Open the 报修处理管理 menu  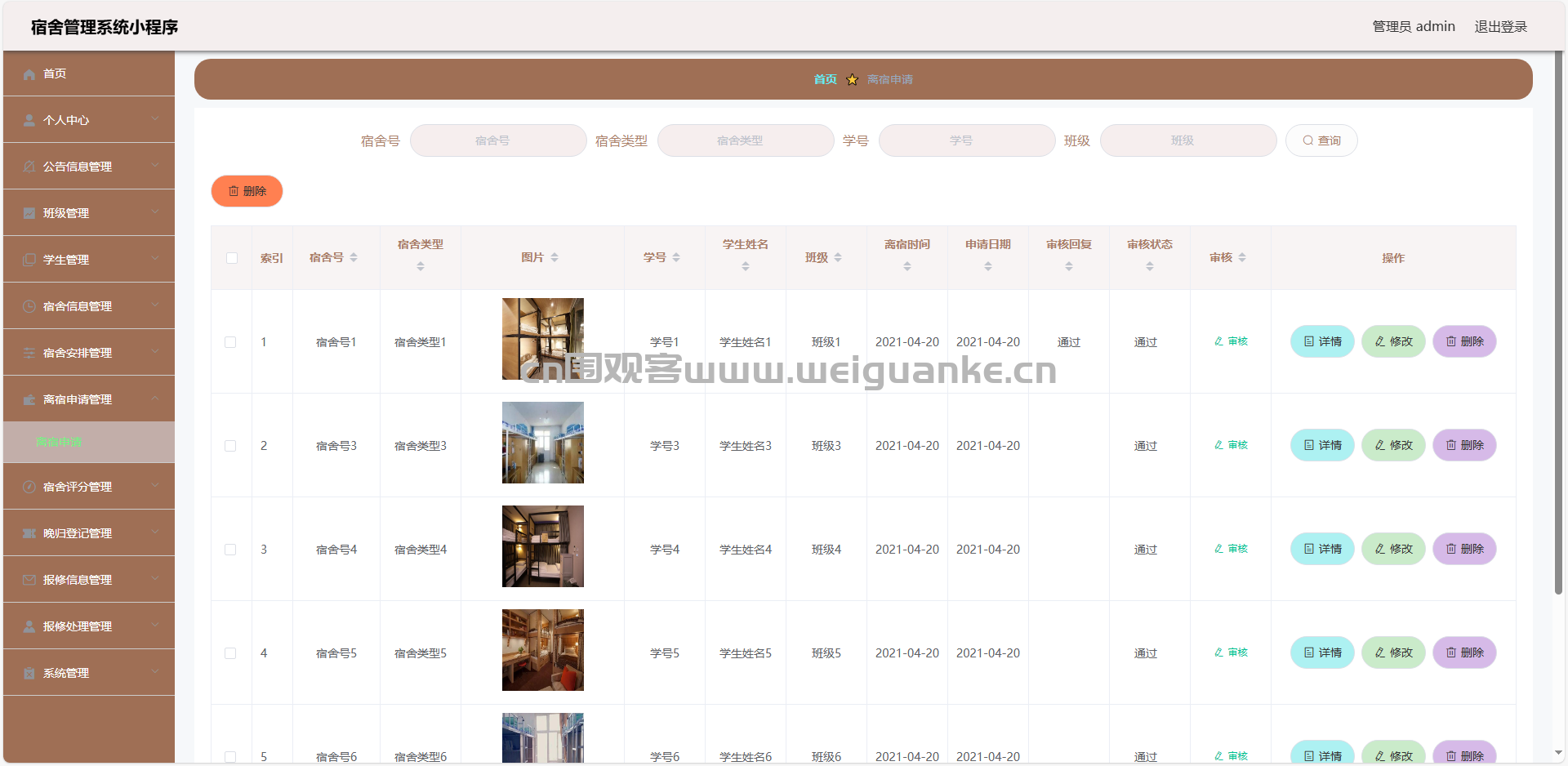(x=89, y=626)
